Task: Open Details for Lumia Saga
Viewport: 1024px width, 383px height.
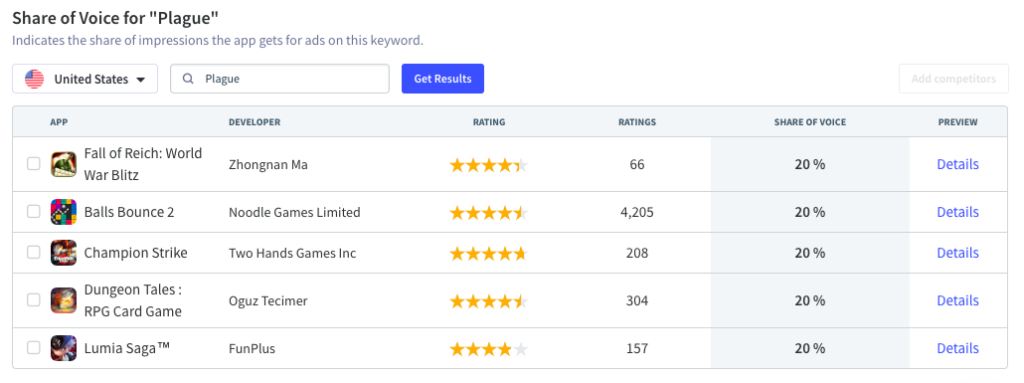Action: coord(958,348)
